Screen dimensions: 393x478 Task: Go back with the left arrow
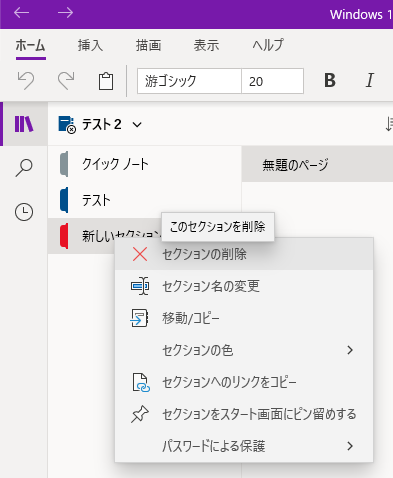point(22,13)
